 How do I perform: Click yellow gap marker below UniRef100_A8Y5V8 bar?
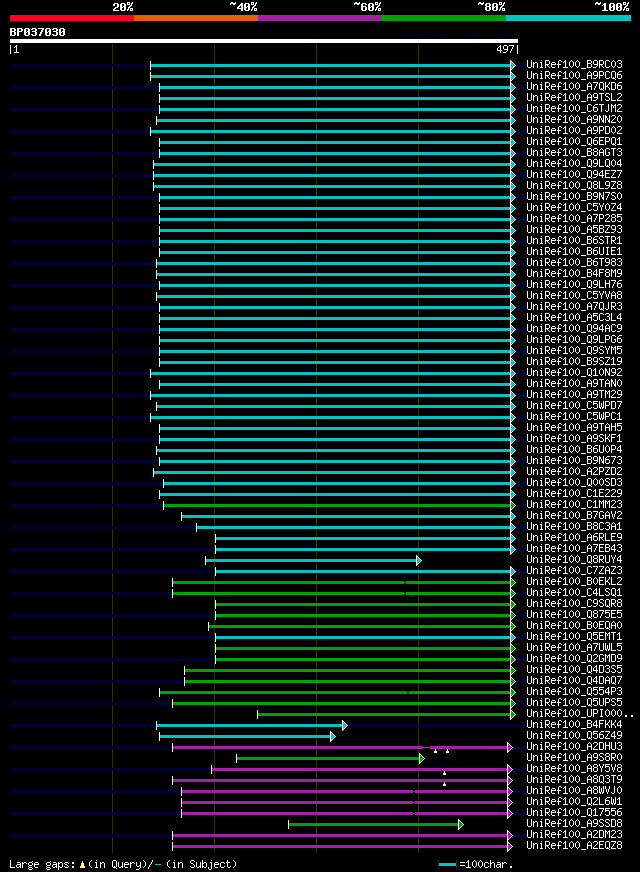444,774
